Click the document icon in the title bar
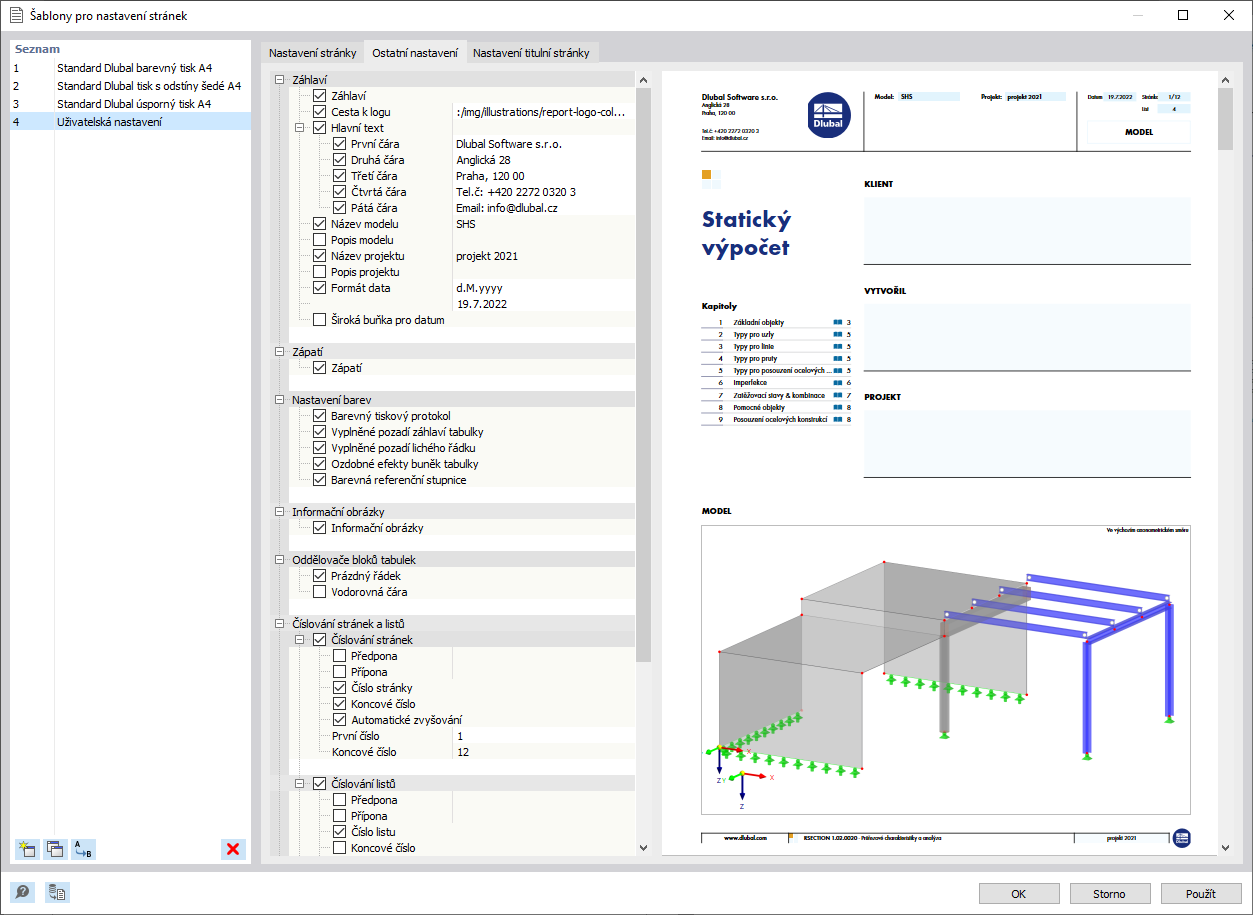 pyautogui.click(x=16, y=15)
